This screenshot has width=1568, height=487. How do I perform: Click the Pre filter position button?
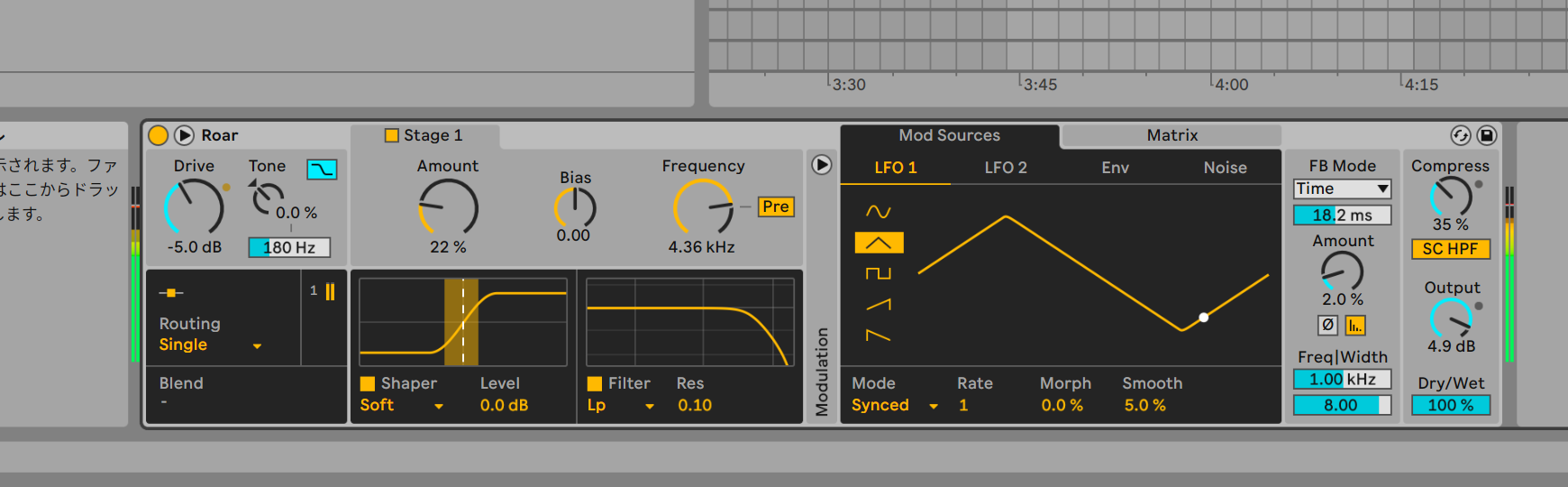[775, 207]
